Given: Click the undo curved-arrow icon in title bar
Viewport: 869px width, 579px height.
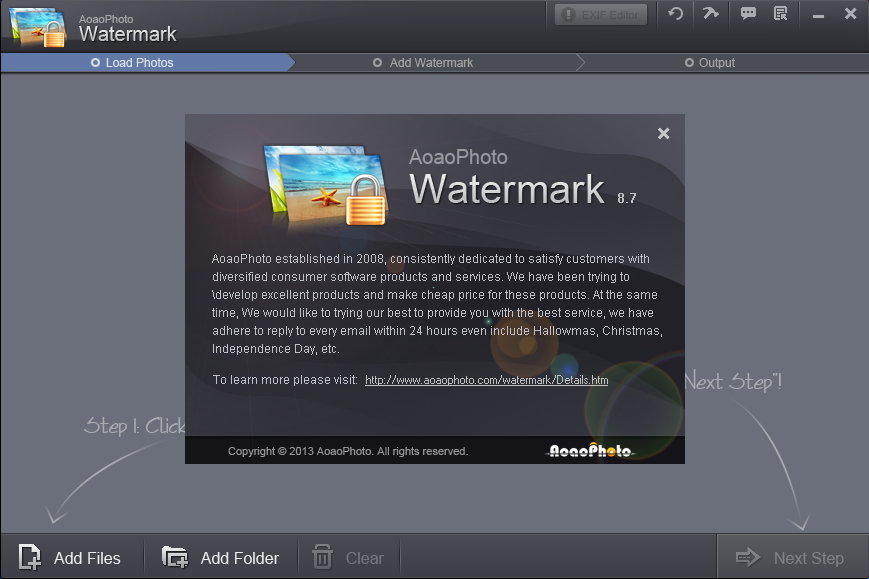Looking at the screenshot, I should point(675,13).
